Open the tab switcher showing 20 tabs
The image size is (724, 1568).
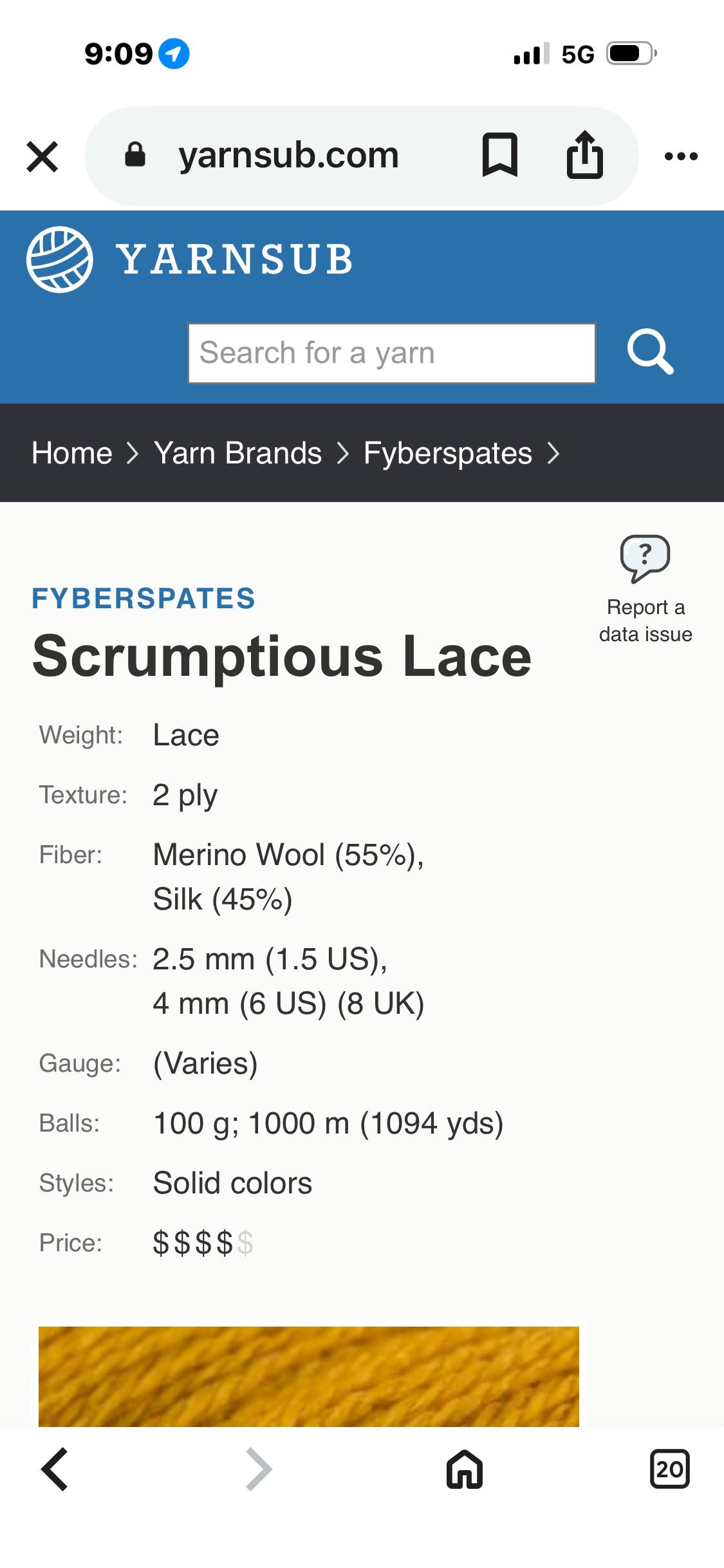tap(669, 1470)
